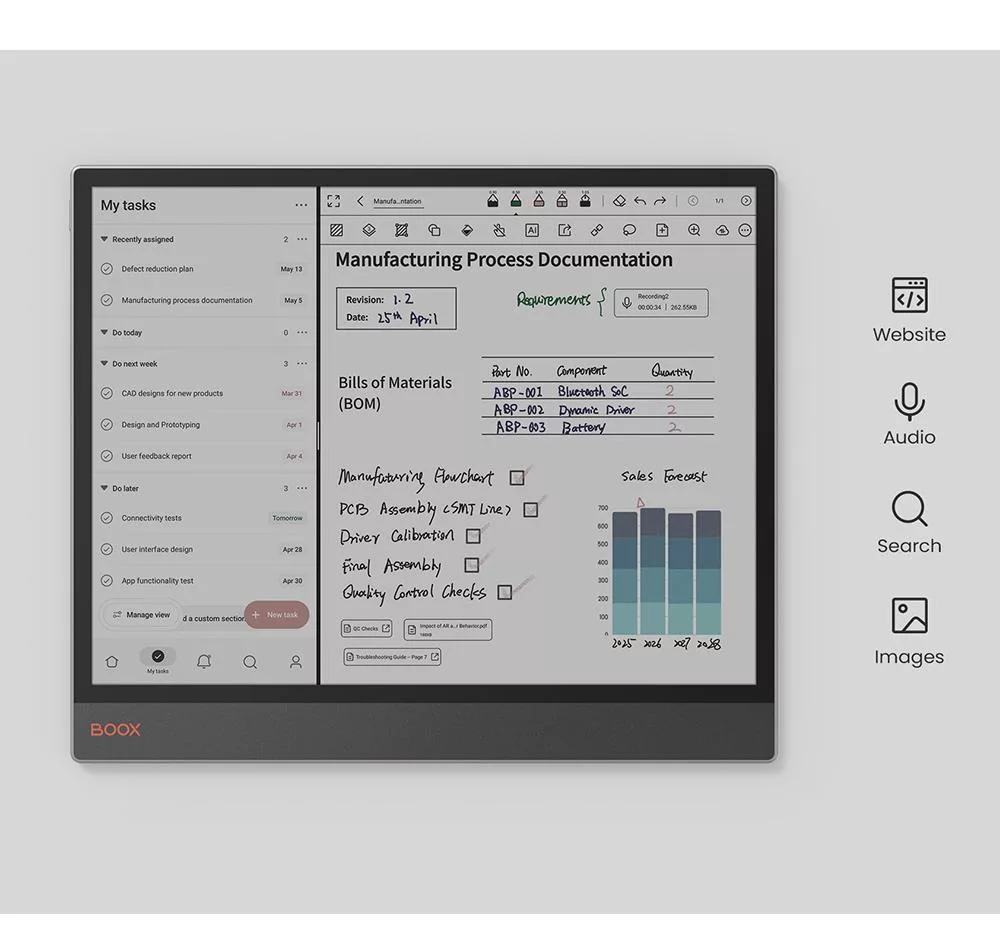
Task: Click the Manage view button
Action: (x=141, y=615)
